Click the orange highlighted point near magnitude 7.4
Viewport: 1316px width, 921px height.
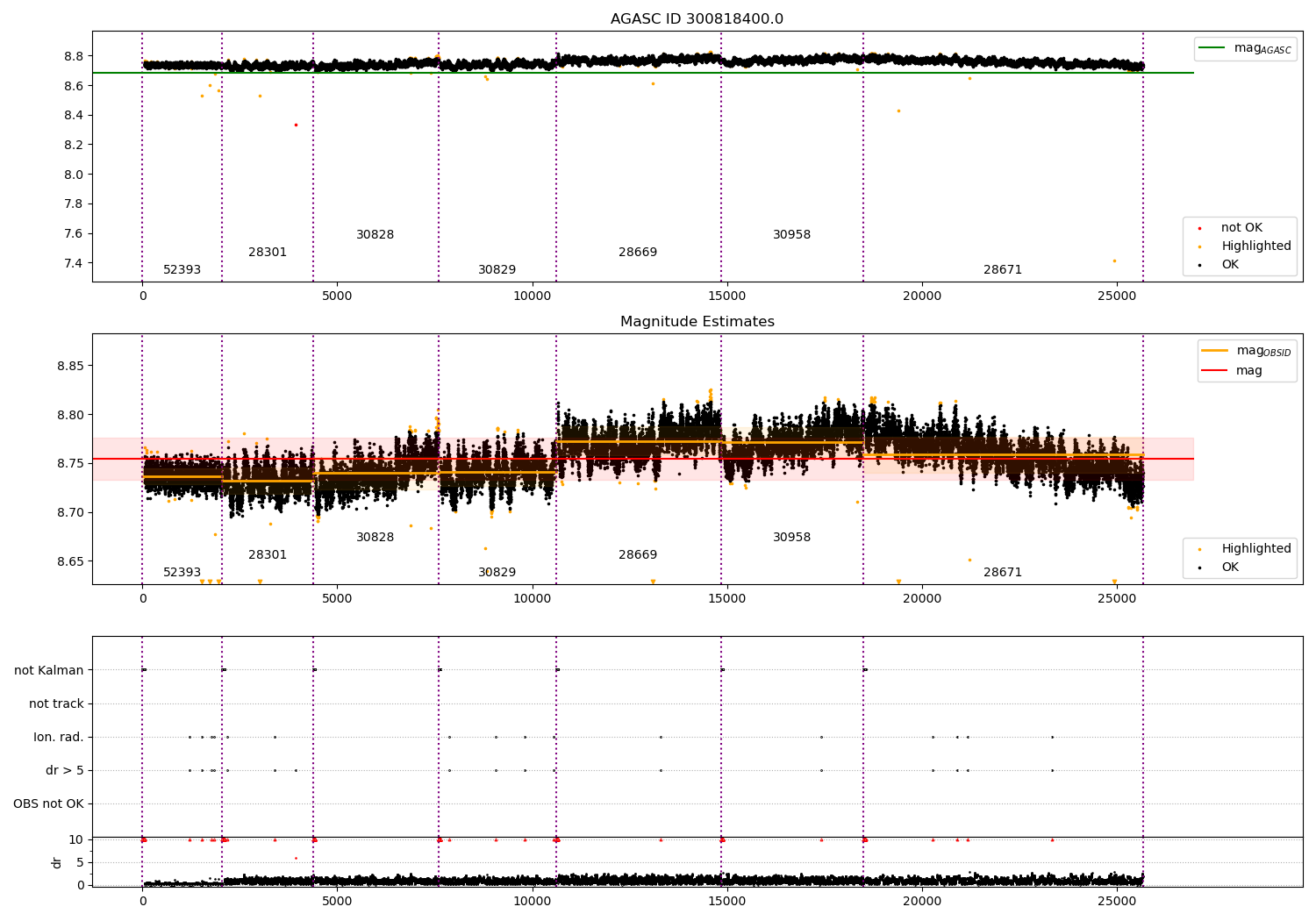click(x=1114, y=261)
